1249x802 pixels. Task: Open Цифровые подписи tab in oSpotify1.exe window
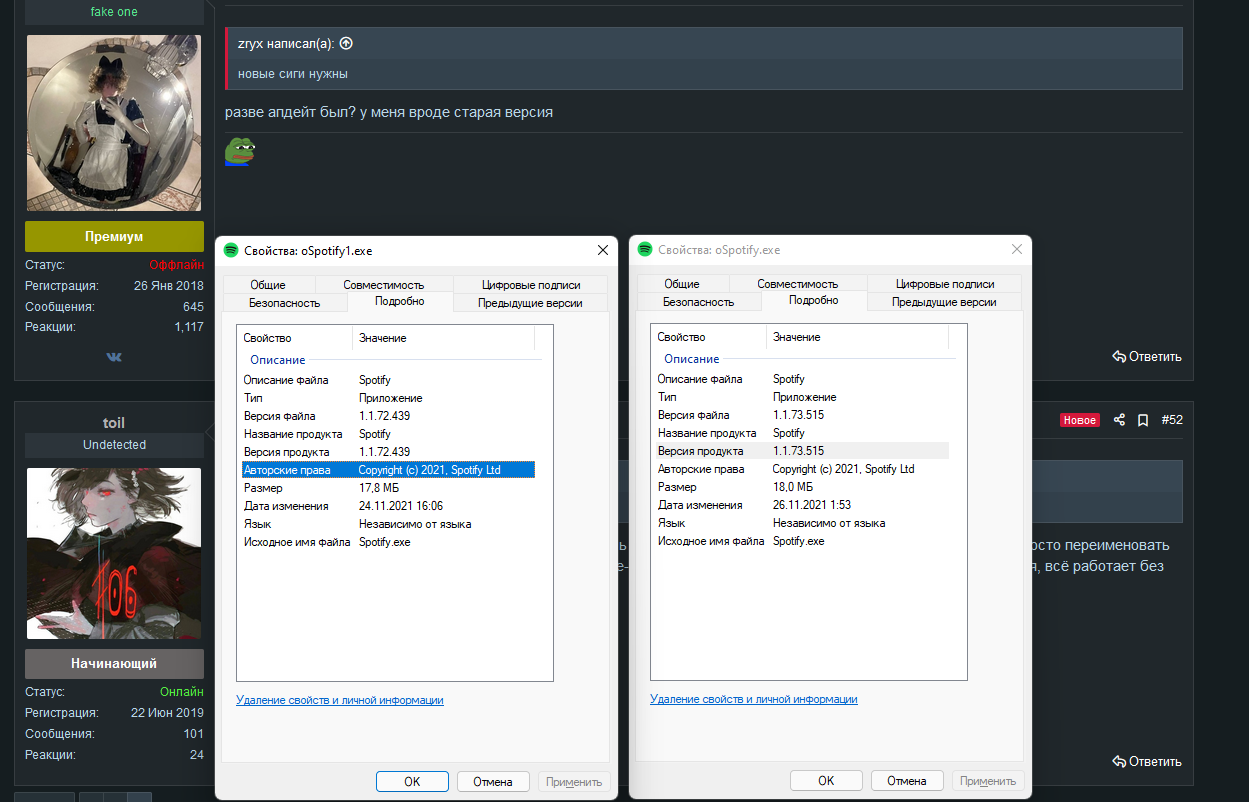(531, 285)
